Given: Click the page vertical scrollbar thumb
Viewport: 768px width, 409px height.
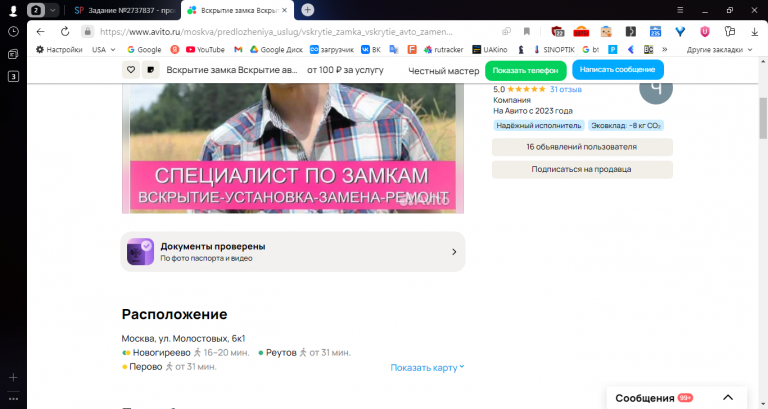Looking at the screenshot, I should [763, 118].
